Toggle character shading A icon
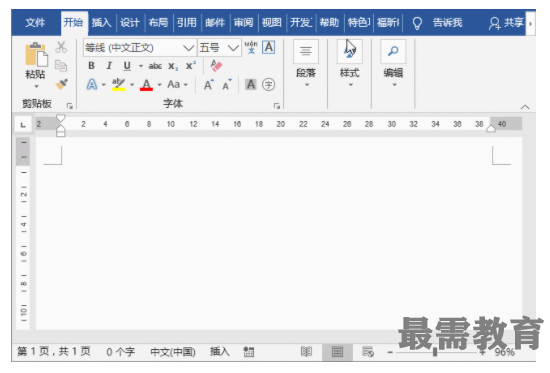This screenshot has height=373, width=550. click(250, 85)
